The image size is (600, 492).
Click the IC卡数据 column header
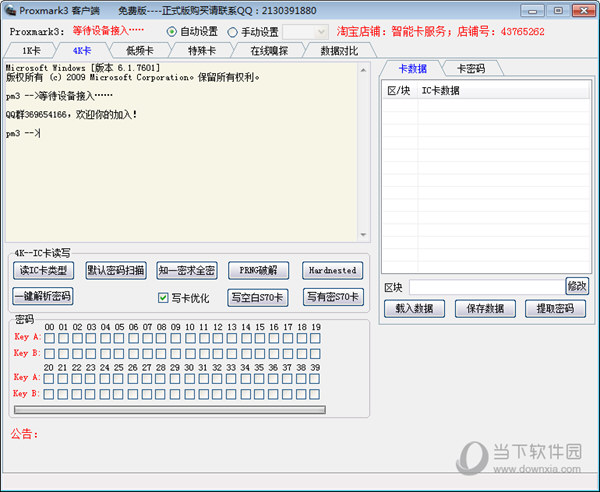click(503, 91)
